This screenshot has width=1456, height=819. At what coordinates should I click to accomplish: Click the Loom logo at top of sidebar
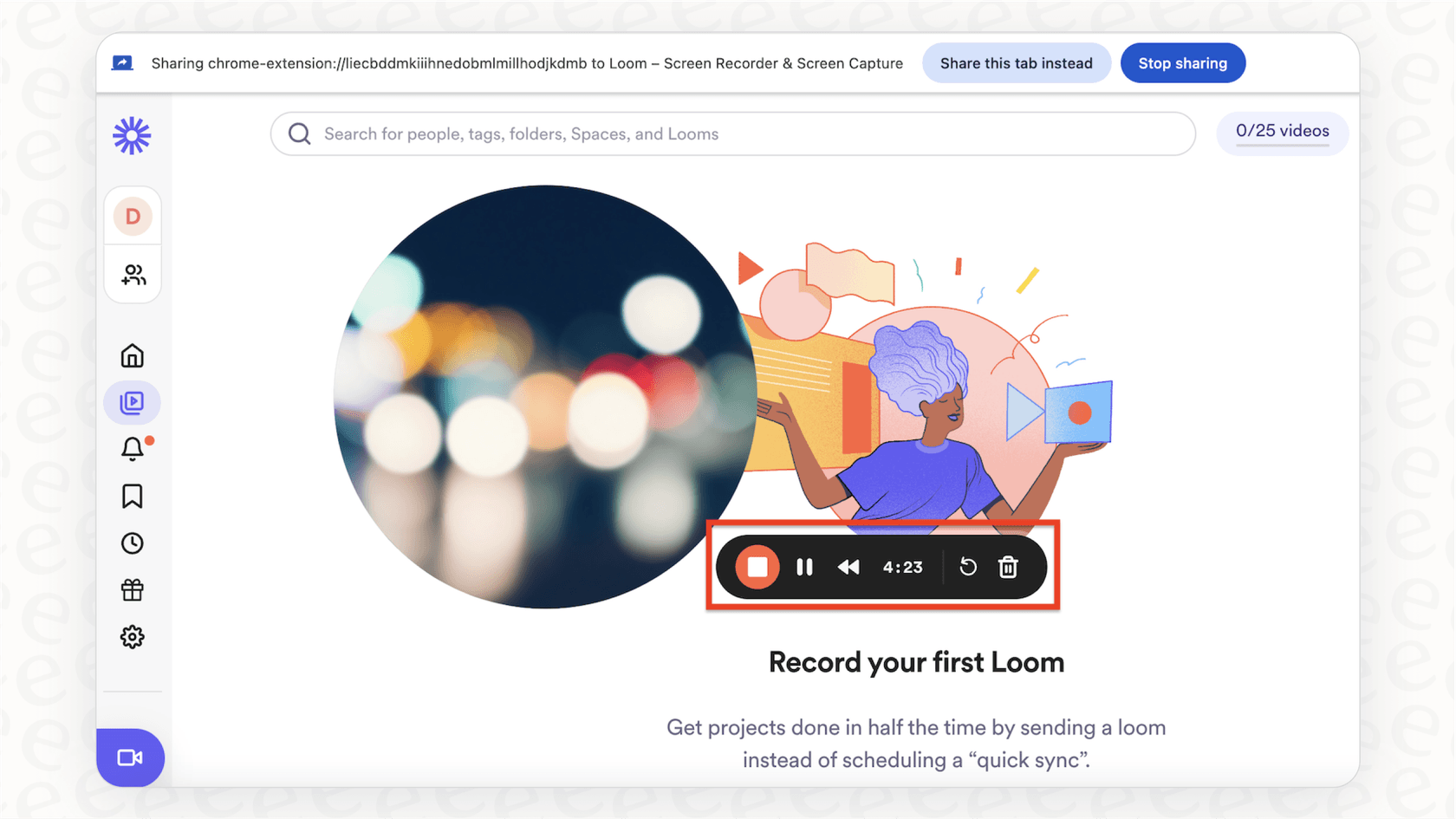coord(131,135)
